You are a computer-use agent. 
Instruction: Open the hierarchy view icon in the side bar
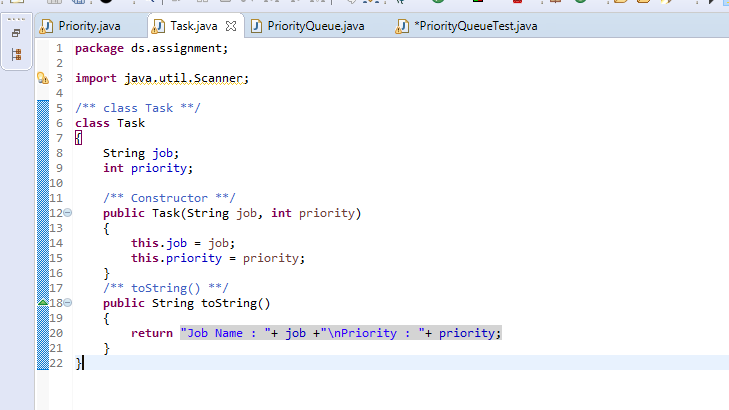click(16, 54)
